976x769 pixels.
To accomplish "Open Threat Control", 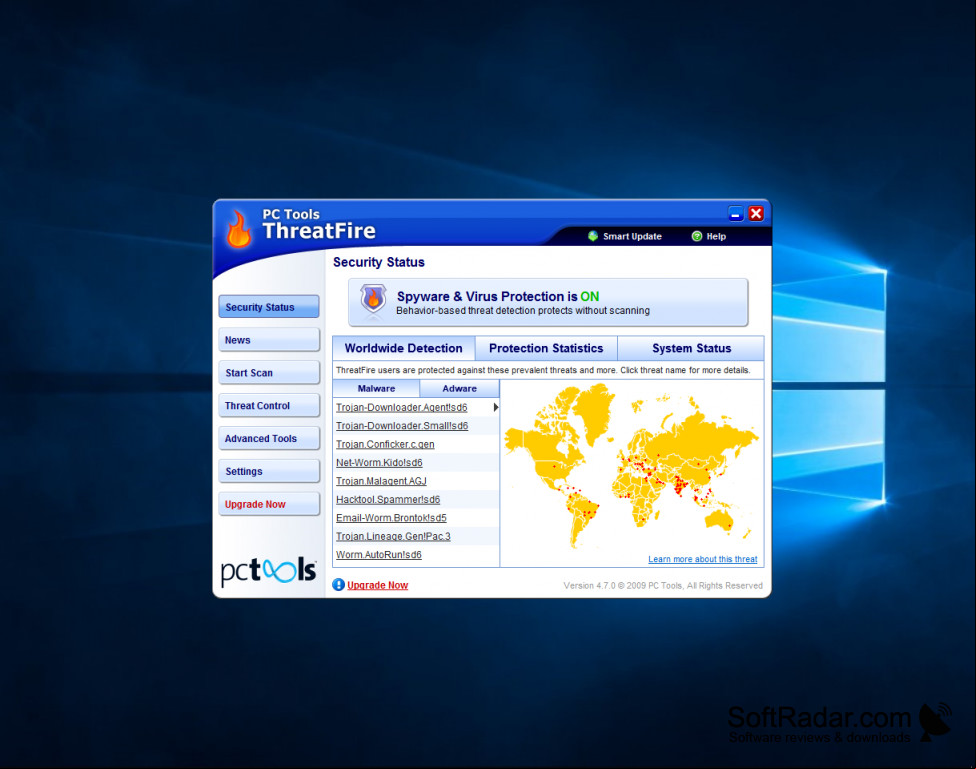I will 269,405.
